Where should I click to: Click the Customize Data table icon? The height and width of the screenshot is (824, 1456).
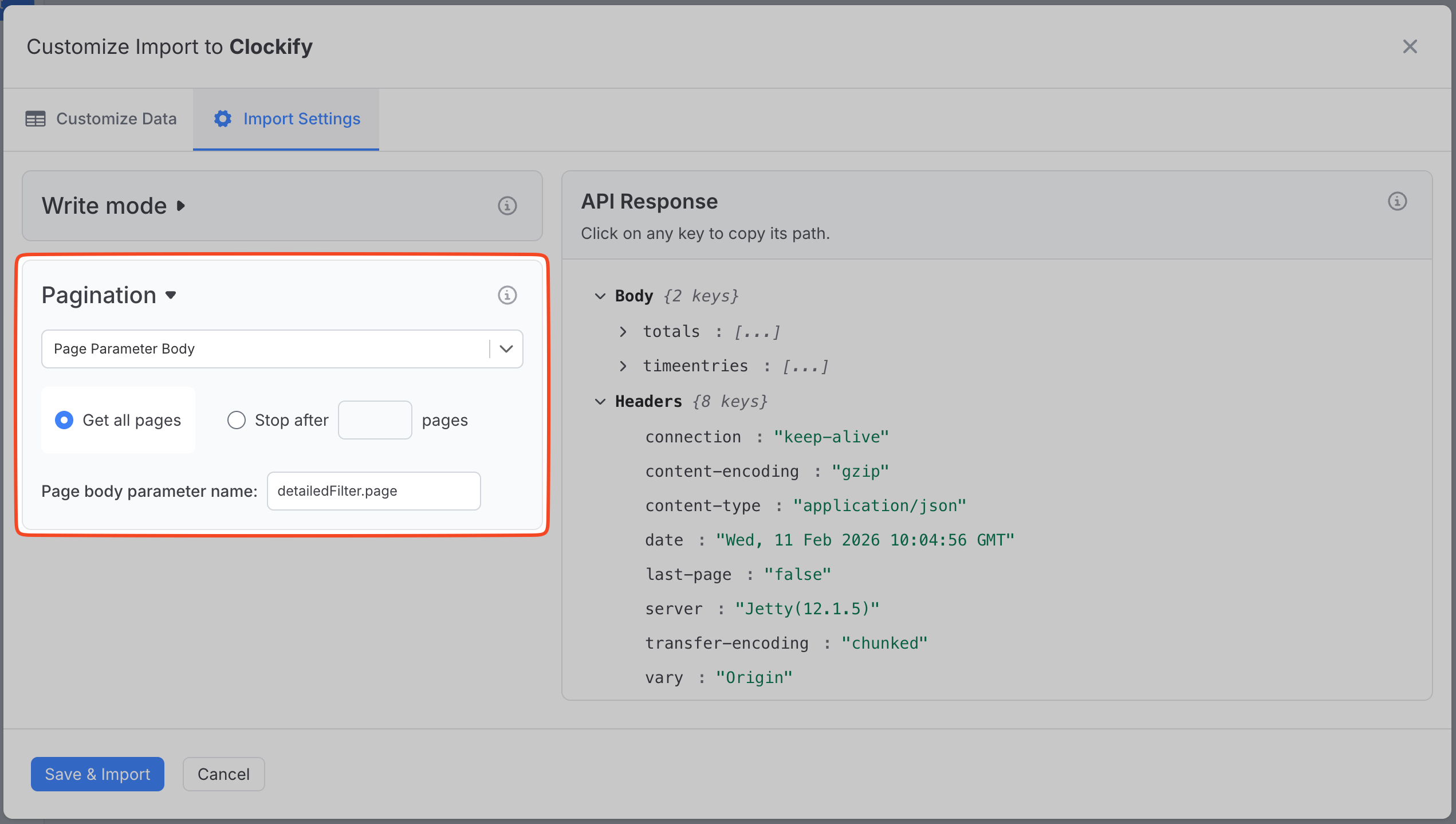(35, 119)
